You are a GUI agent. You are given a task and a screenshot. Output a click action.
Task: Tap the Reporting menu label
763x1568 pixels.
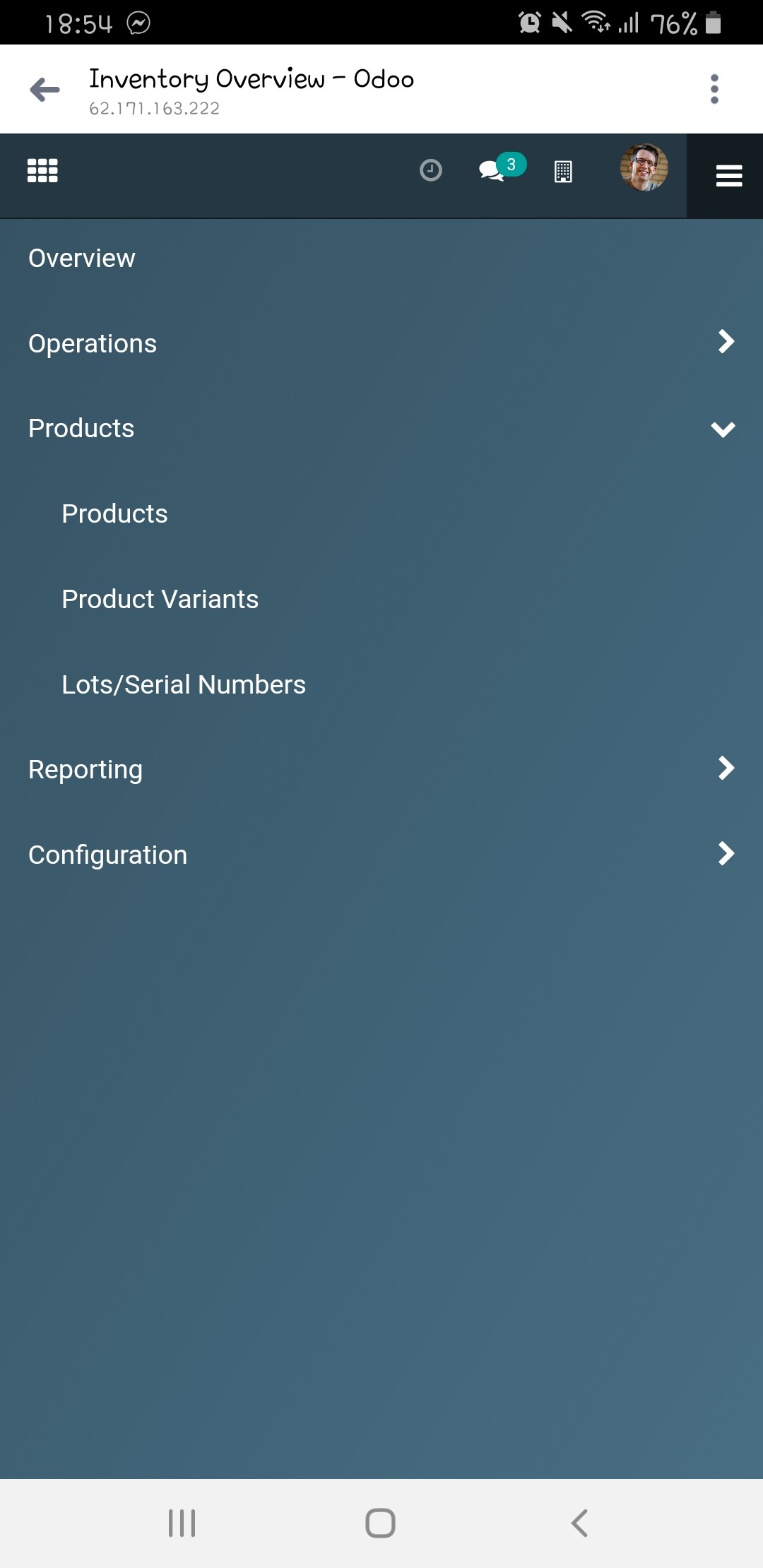(85, 770)
